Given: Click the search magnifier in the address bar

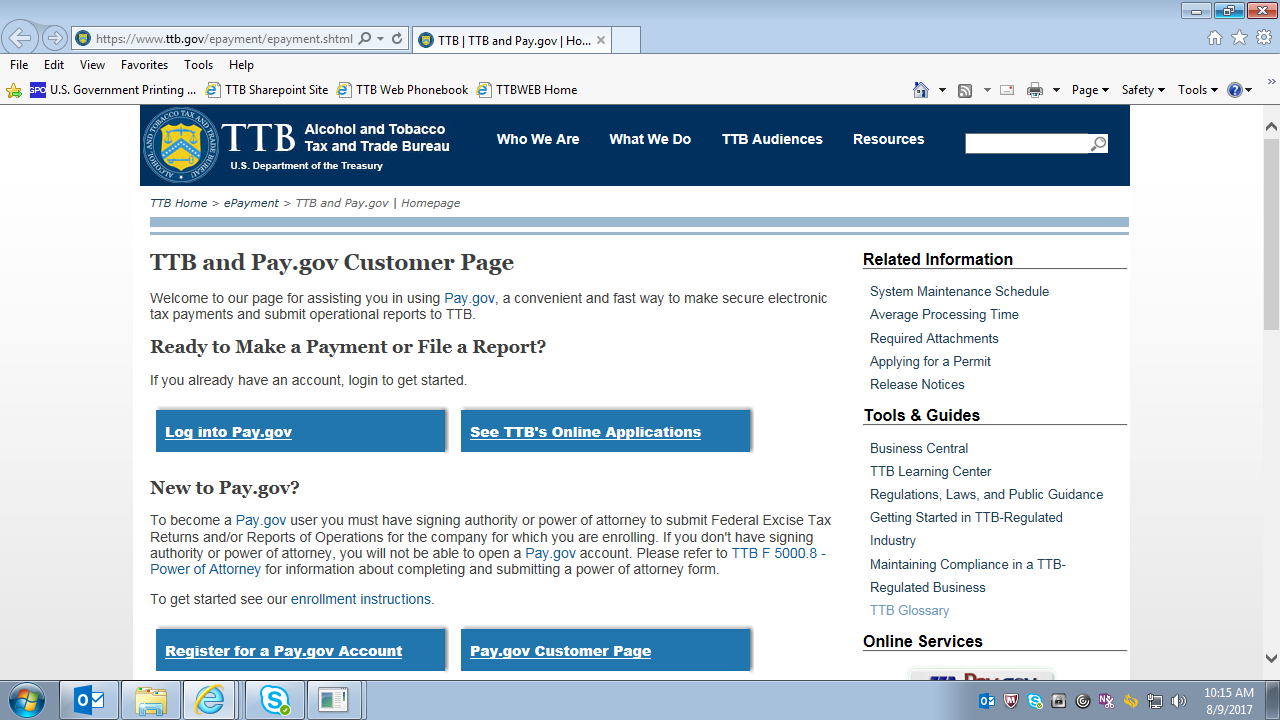Looking at the screenshot, I should (365, 39).
